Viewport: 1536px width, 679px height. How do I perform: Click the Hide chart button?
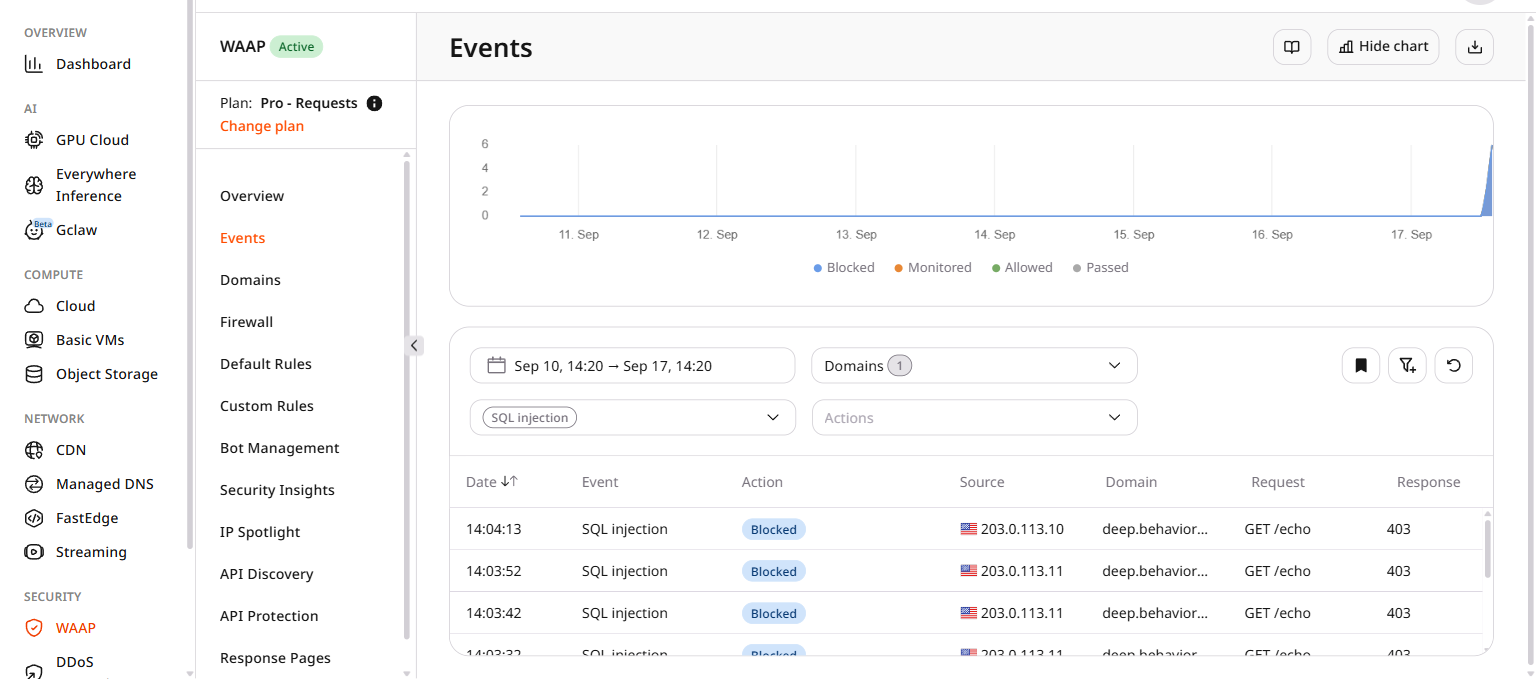click(x=1383, y=47)
